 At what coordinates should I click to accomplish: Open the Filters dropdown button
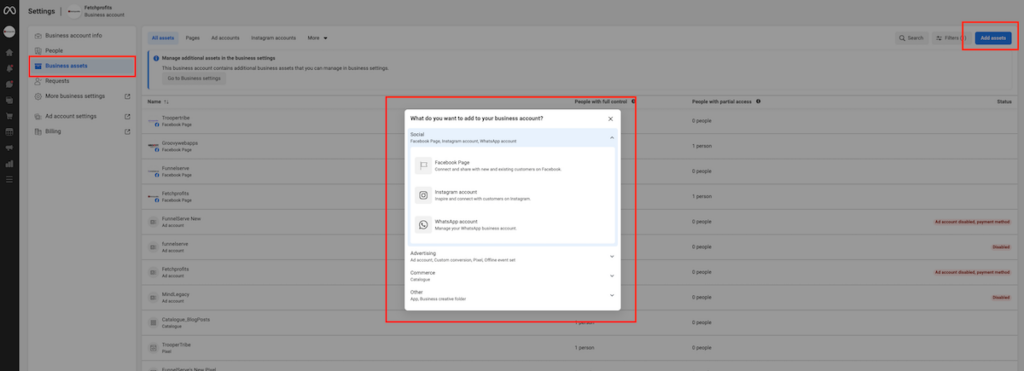click(x=951, y=38)
